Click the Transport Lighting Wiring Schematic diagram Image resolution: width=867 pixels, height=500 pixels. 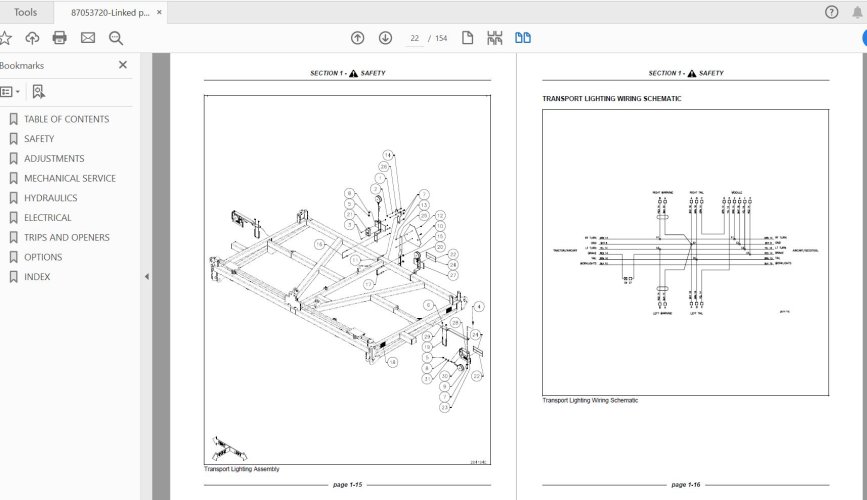pos(686,252)
